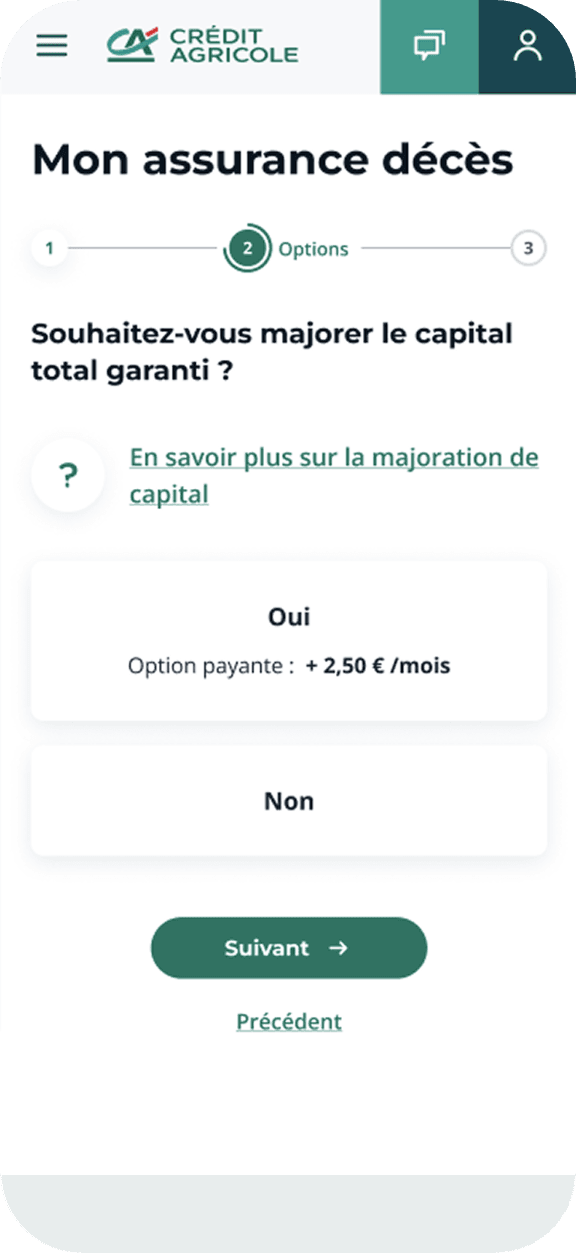Click the question heading about majorer le capital
The width and height of the screenshot is (576, 1253).
click(x=272, y=351)
